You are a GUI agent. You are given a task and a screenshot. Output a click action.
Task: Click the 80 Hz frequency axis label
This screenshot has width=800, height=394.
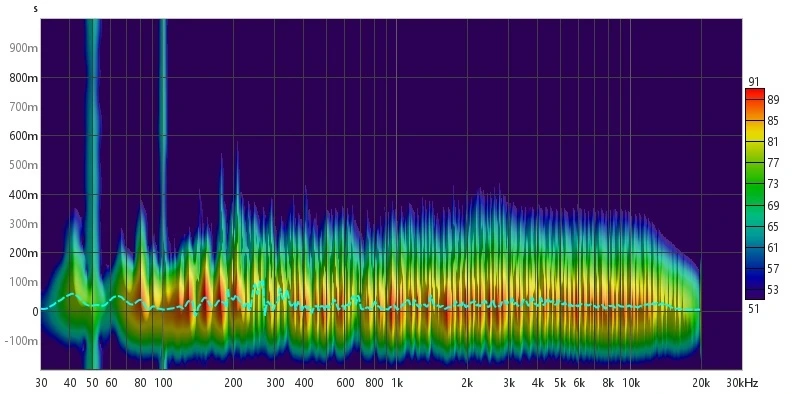click(140, 383)
